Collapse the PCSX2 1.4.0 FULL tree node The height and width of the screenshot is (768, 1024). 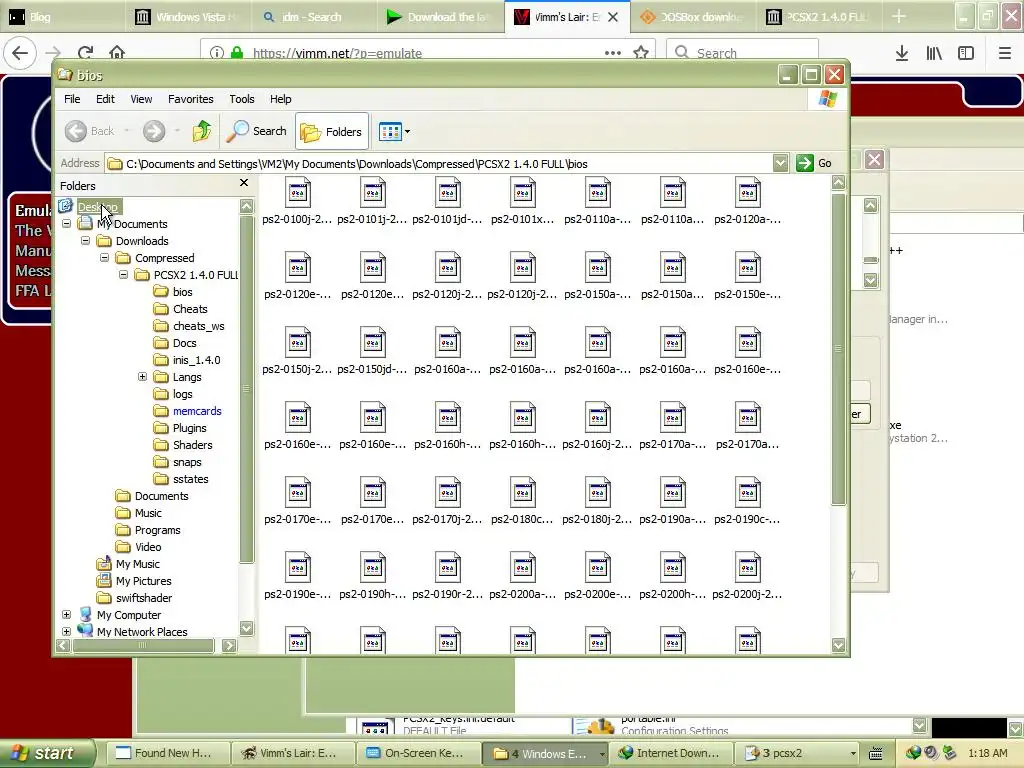(x=123, y=274)
